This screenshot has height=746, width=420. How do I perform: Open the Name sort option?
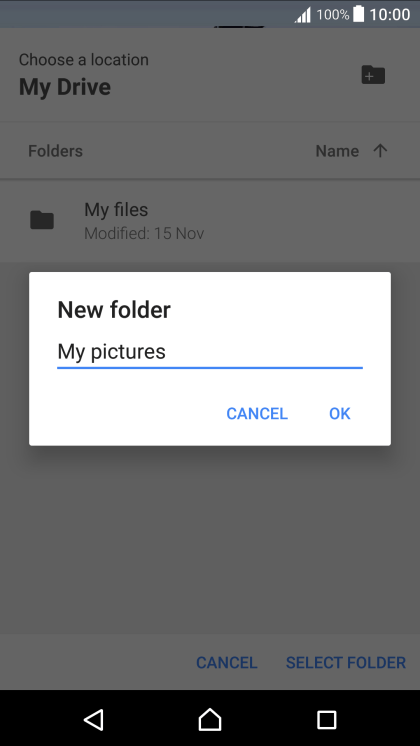point(337,151)
